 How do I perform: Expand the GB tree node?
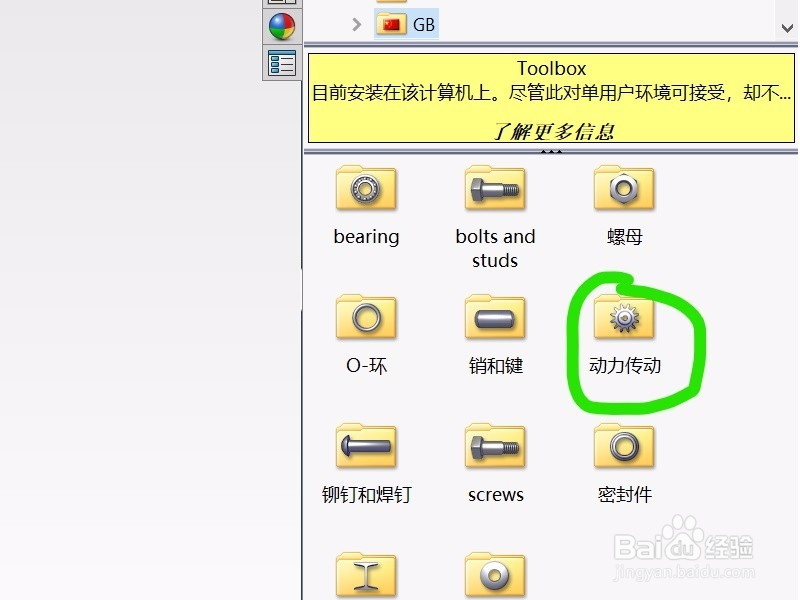[357, 24]
